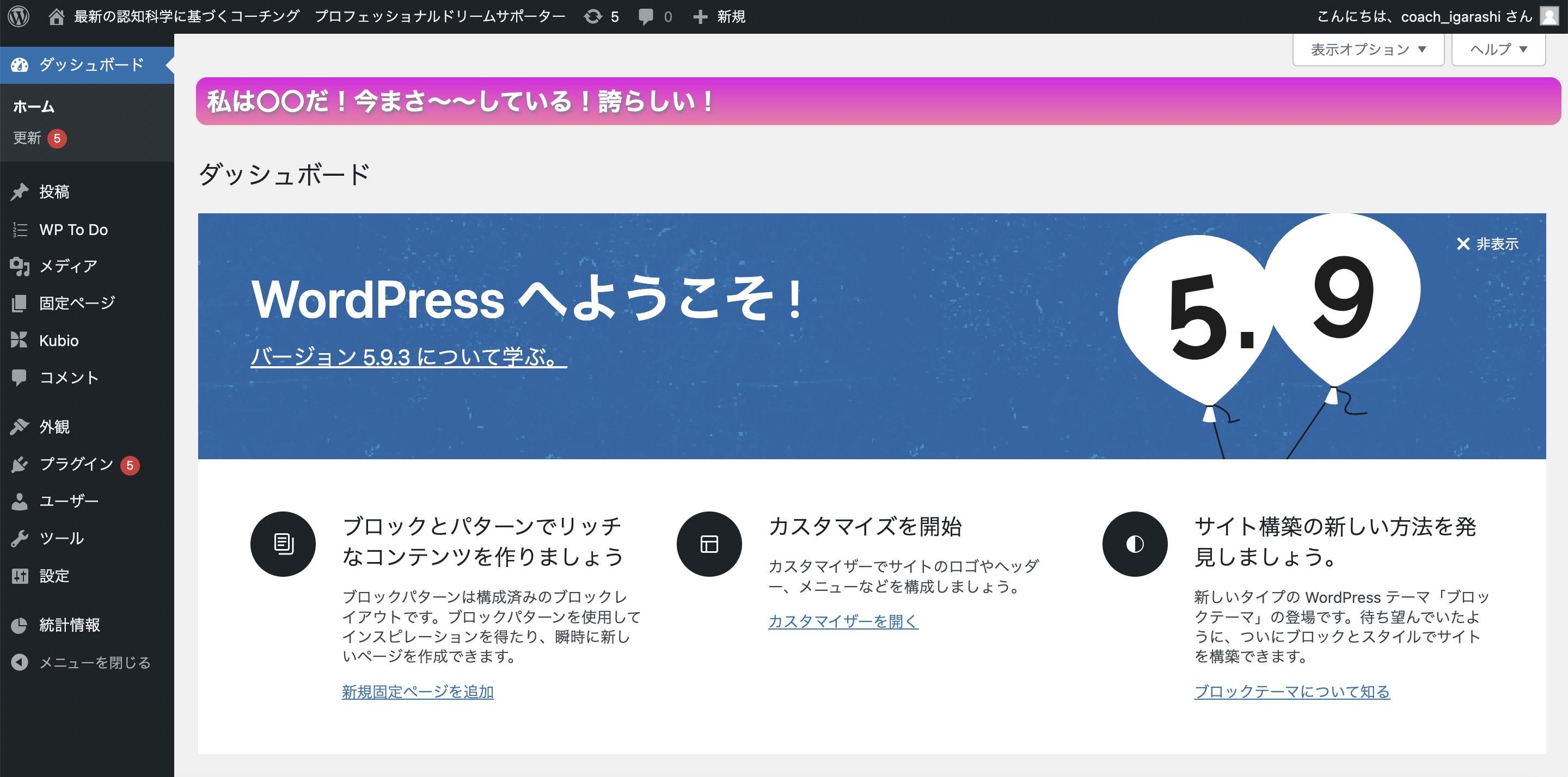1568x777 pixels.
Task: Click the user avatar in admin bar
Action: (1548, 16)
